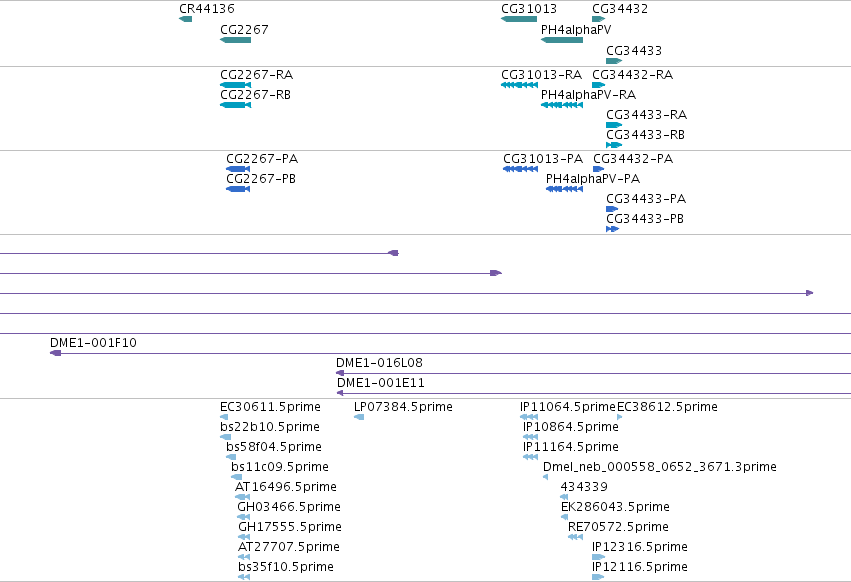
Task: Select the AT16496.5prime EST glyph
Action: coord(243,497)
